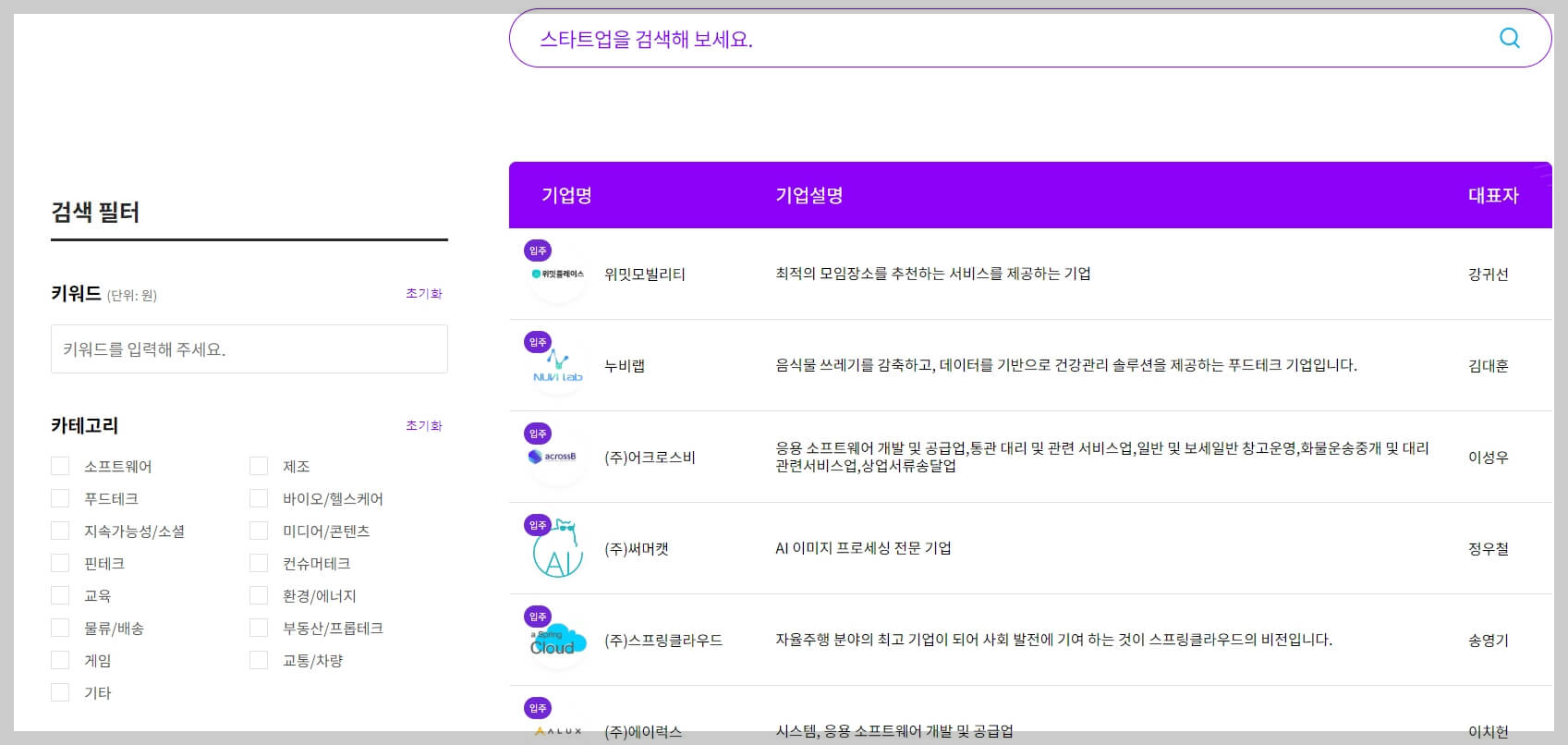1568x745 pixels.
Task: Click 누비랩 푸드테크 description text
Action: point(1066,365)
